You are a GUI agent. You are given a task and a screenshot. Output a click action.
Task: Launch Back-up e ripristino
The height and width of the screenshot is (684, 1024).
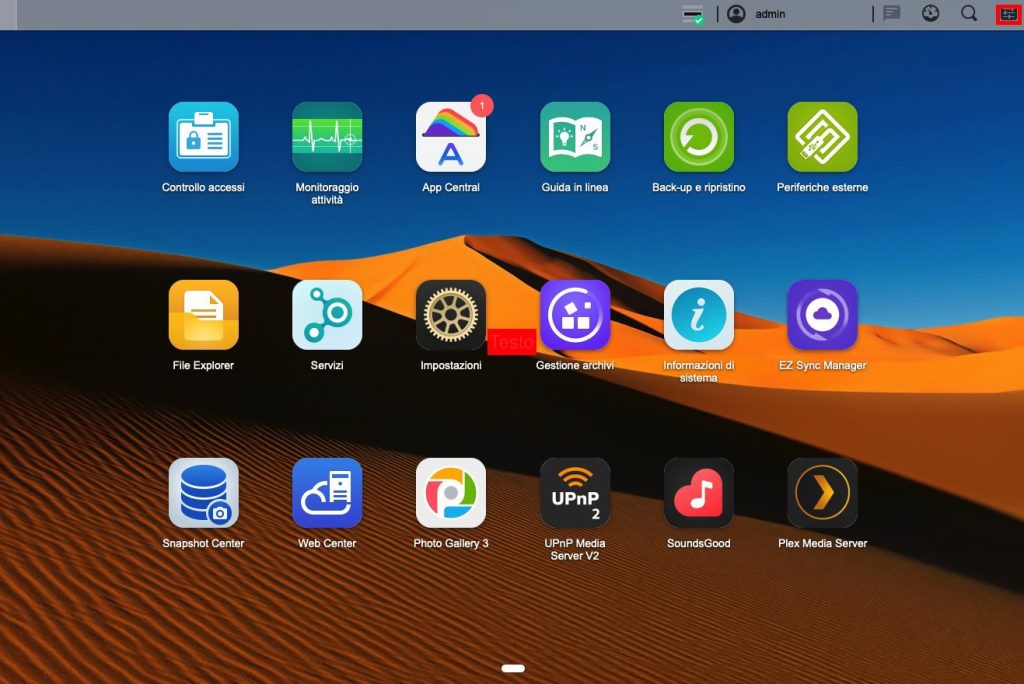point(699,137)
